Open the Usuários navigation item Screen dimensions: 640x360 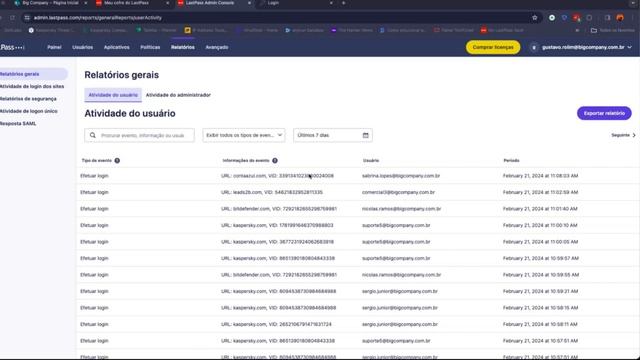point(82,47)
